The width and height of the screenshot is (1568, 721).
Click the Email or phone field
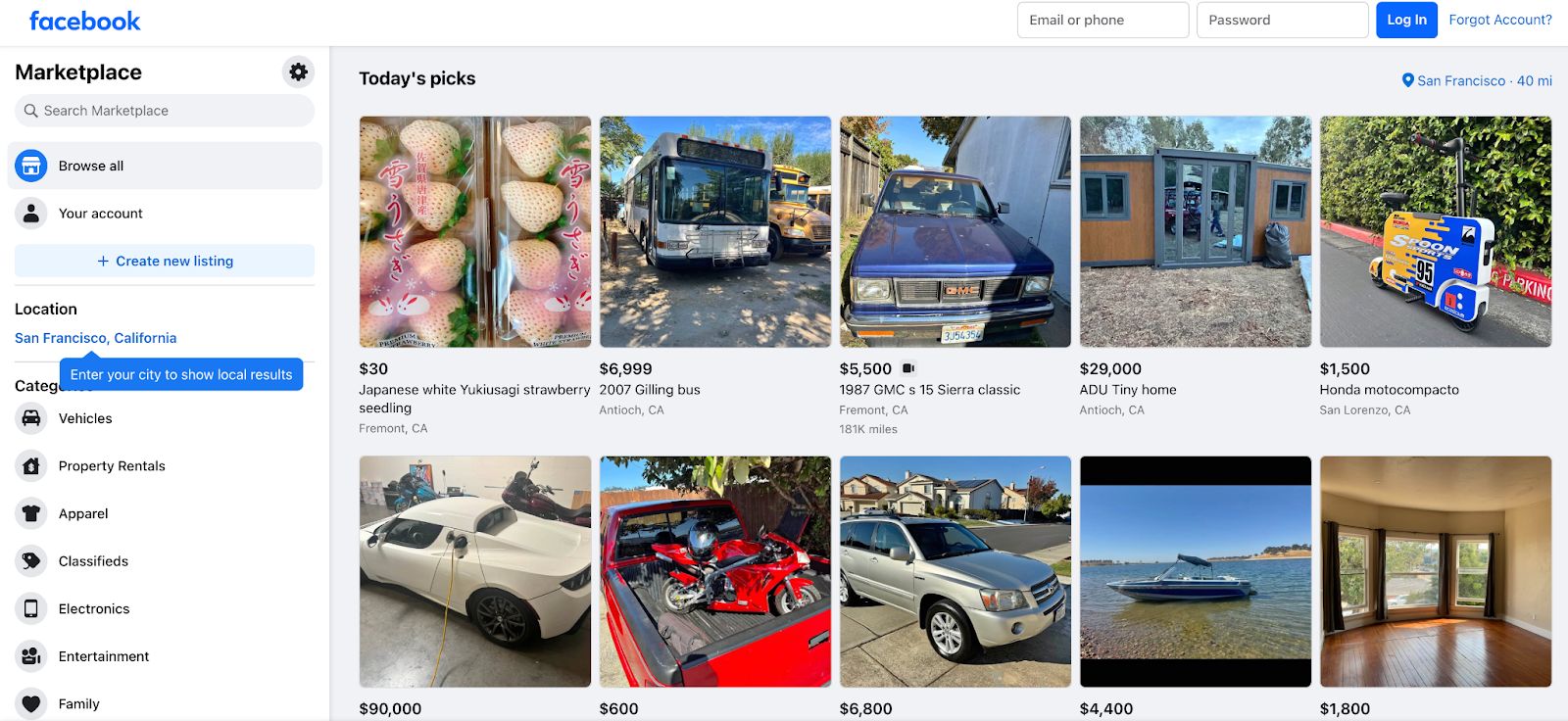click(x=1102, y=20)
